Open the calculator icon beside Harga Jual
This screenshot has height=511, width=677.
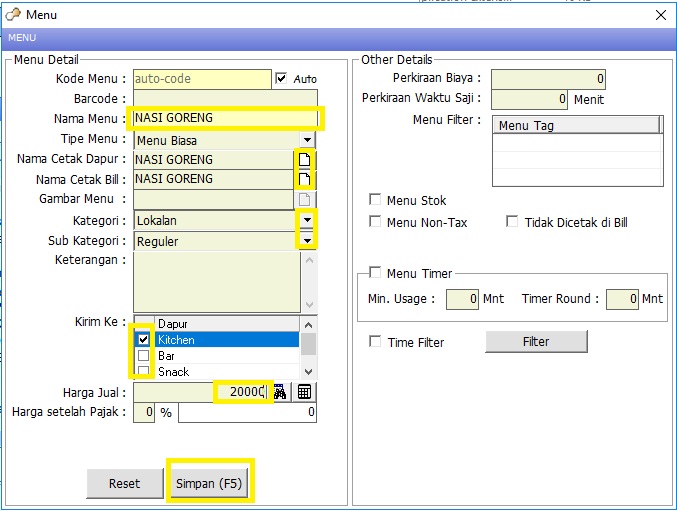305,392
